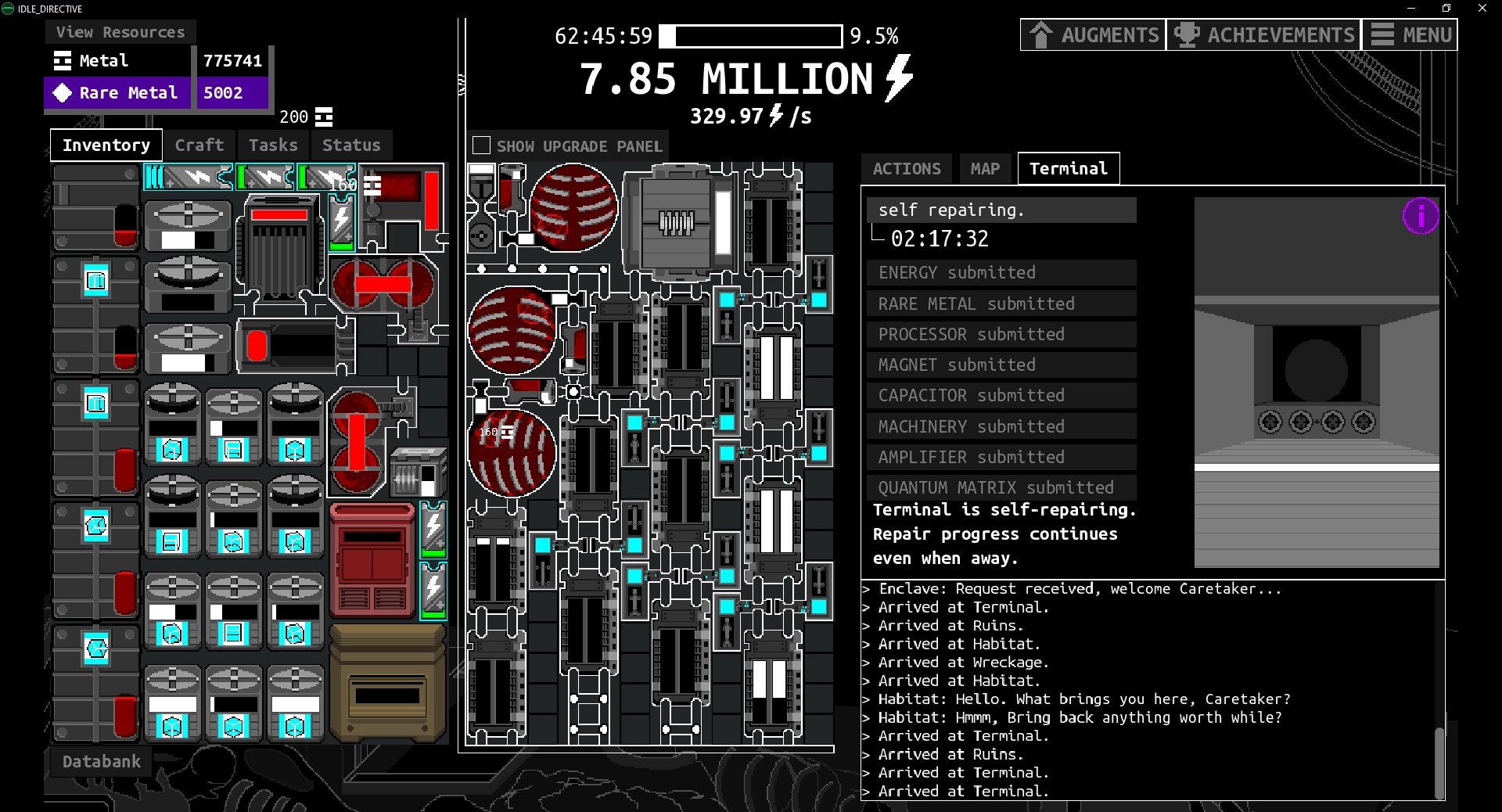Click the 'Enclave: Request received' log line
This screenshot has width=1502, height=812.
(1072, 589)
